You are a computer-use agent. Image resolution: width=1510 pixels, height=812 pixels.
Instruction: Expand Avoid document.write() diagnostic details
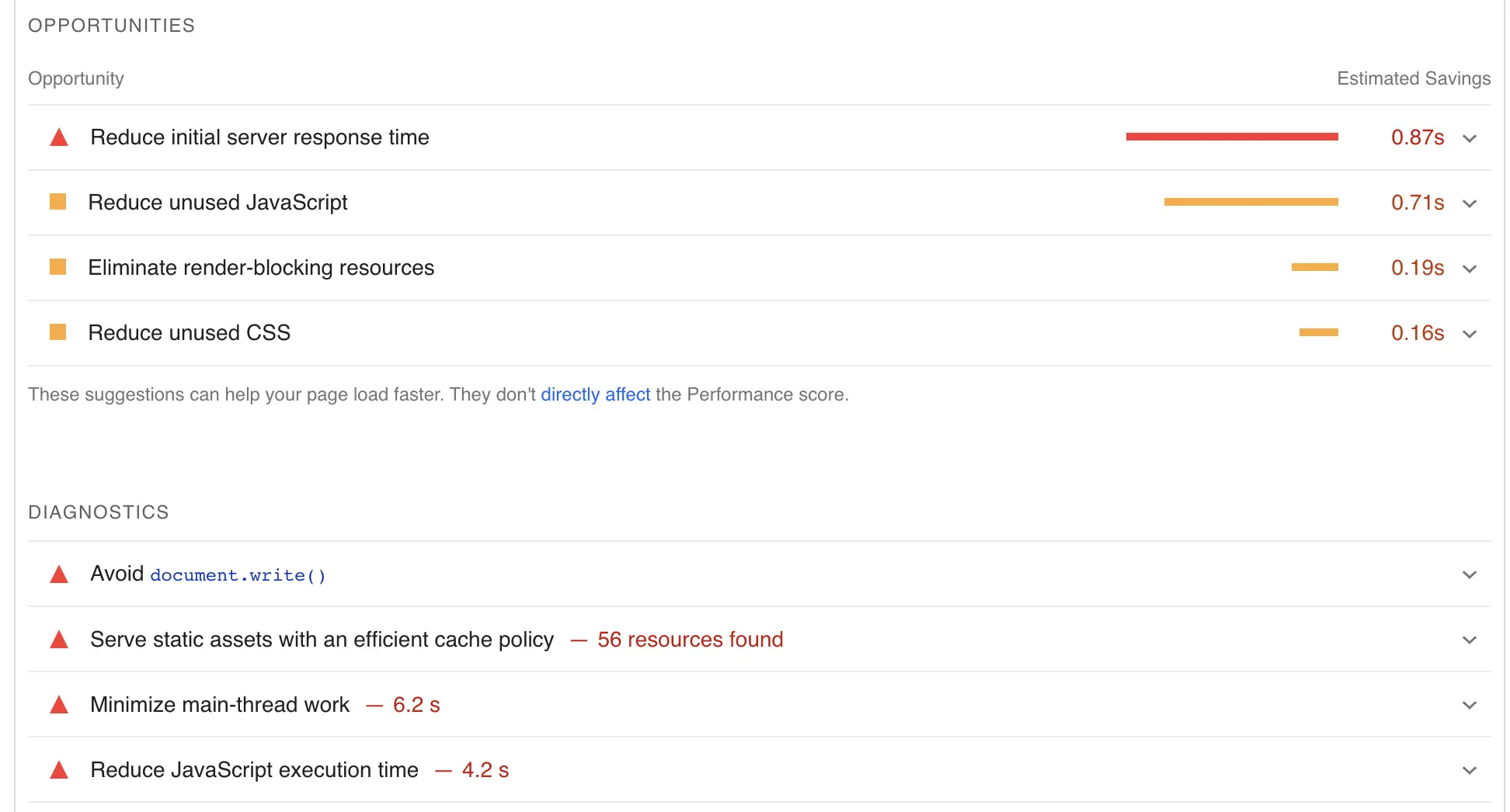[1470, 574]
